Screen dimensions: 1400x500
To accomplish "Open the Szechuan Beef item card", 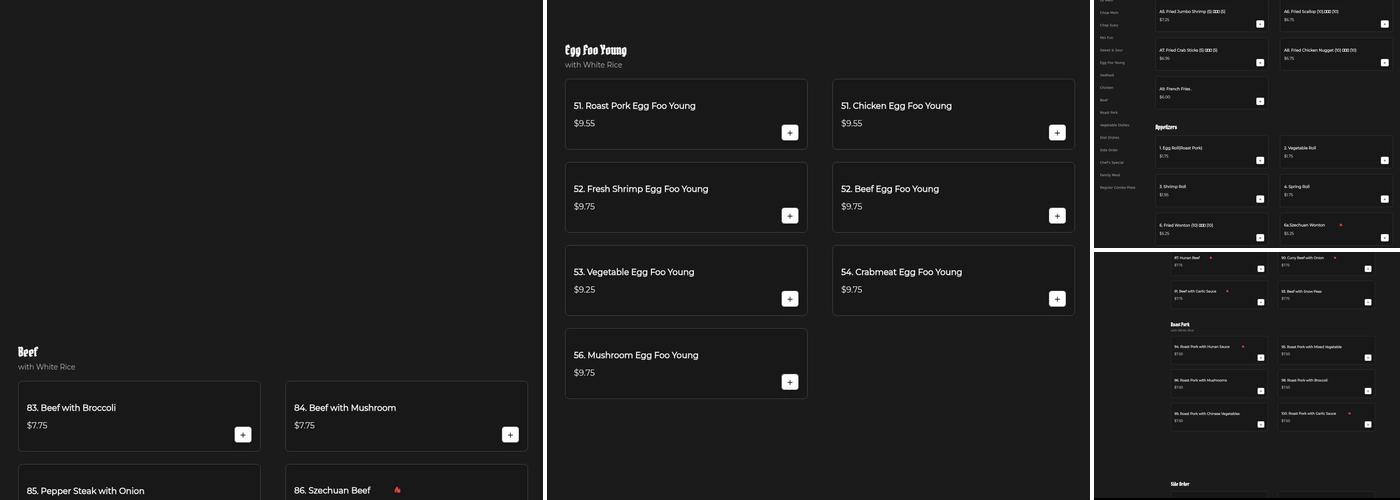I will (406, 485).
